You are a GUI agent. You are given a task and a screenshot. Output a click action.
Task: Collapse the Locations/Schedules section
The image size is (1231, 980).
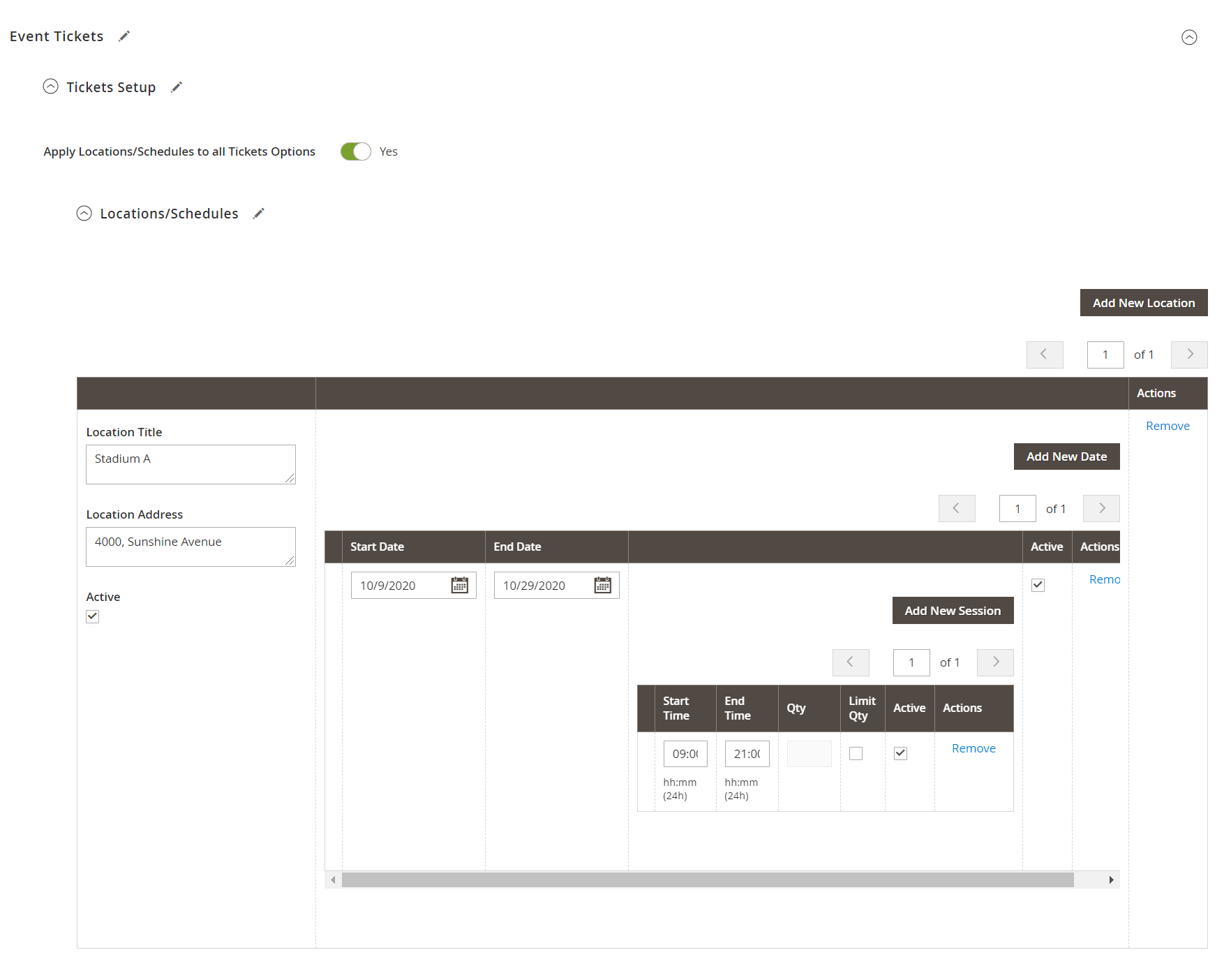(x=84, y=214)
